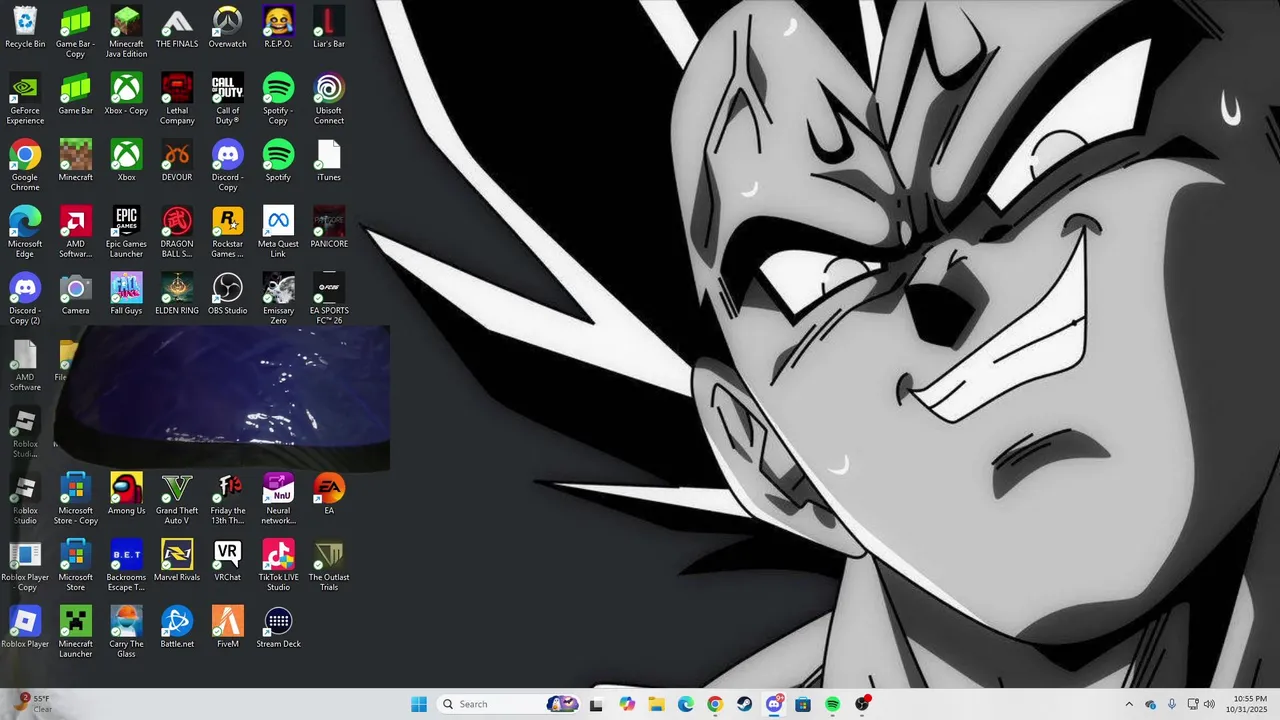The height and width of the screenshot is (720, 1280).
Task: Open Meta Quest Link shortcut
Action: (x=278, y=232)
